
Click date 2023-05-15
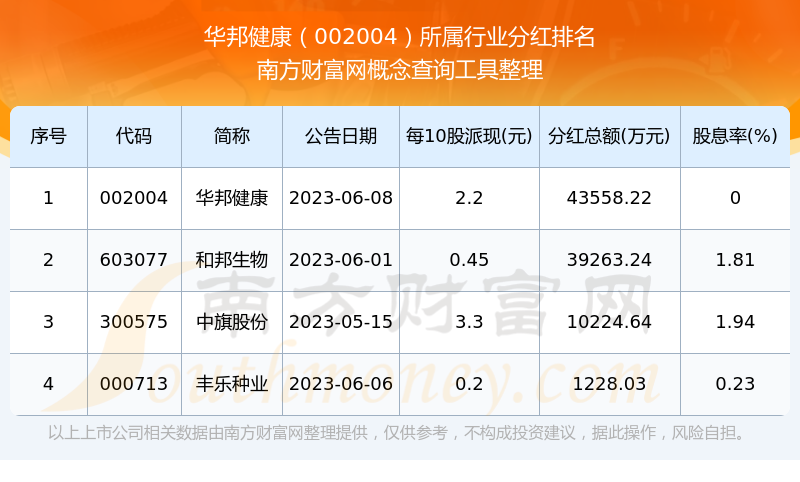341,322
